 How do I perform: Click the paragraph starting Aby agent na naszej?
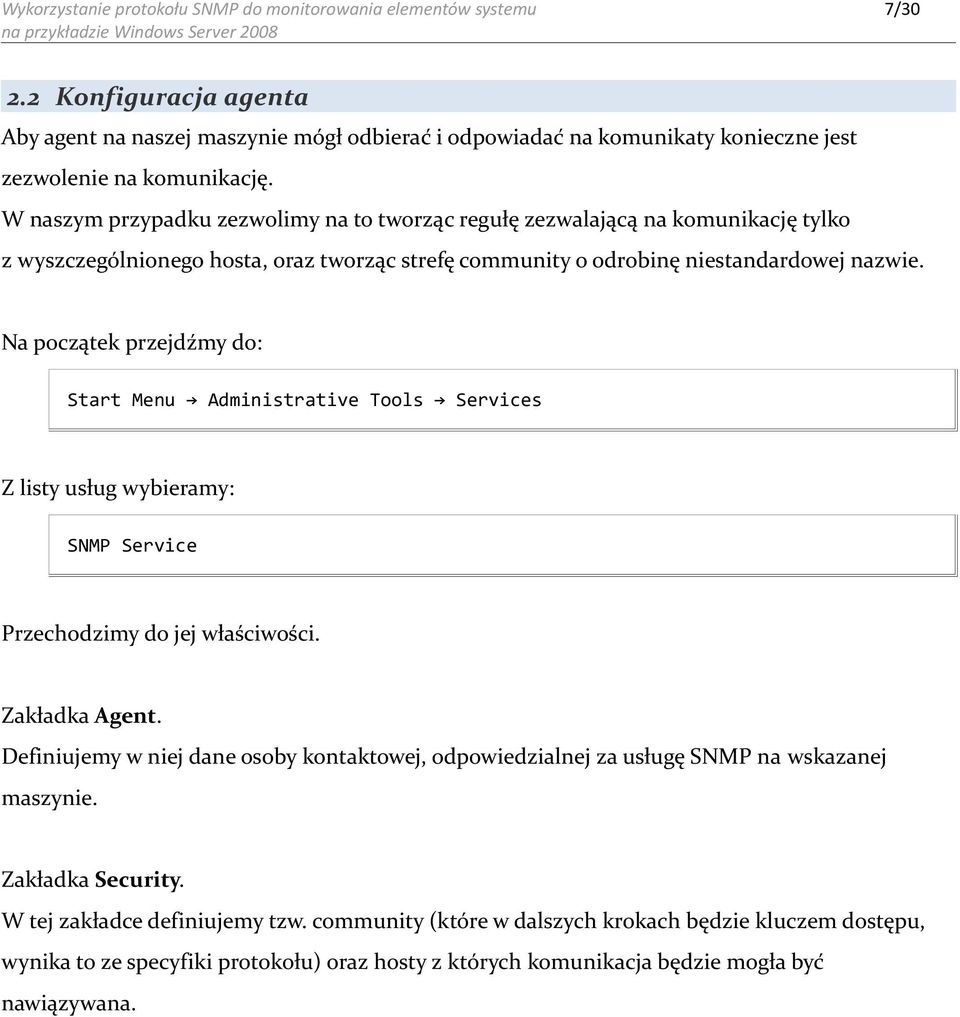pos(429,158)
